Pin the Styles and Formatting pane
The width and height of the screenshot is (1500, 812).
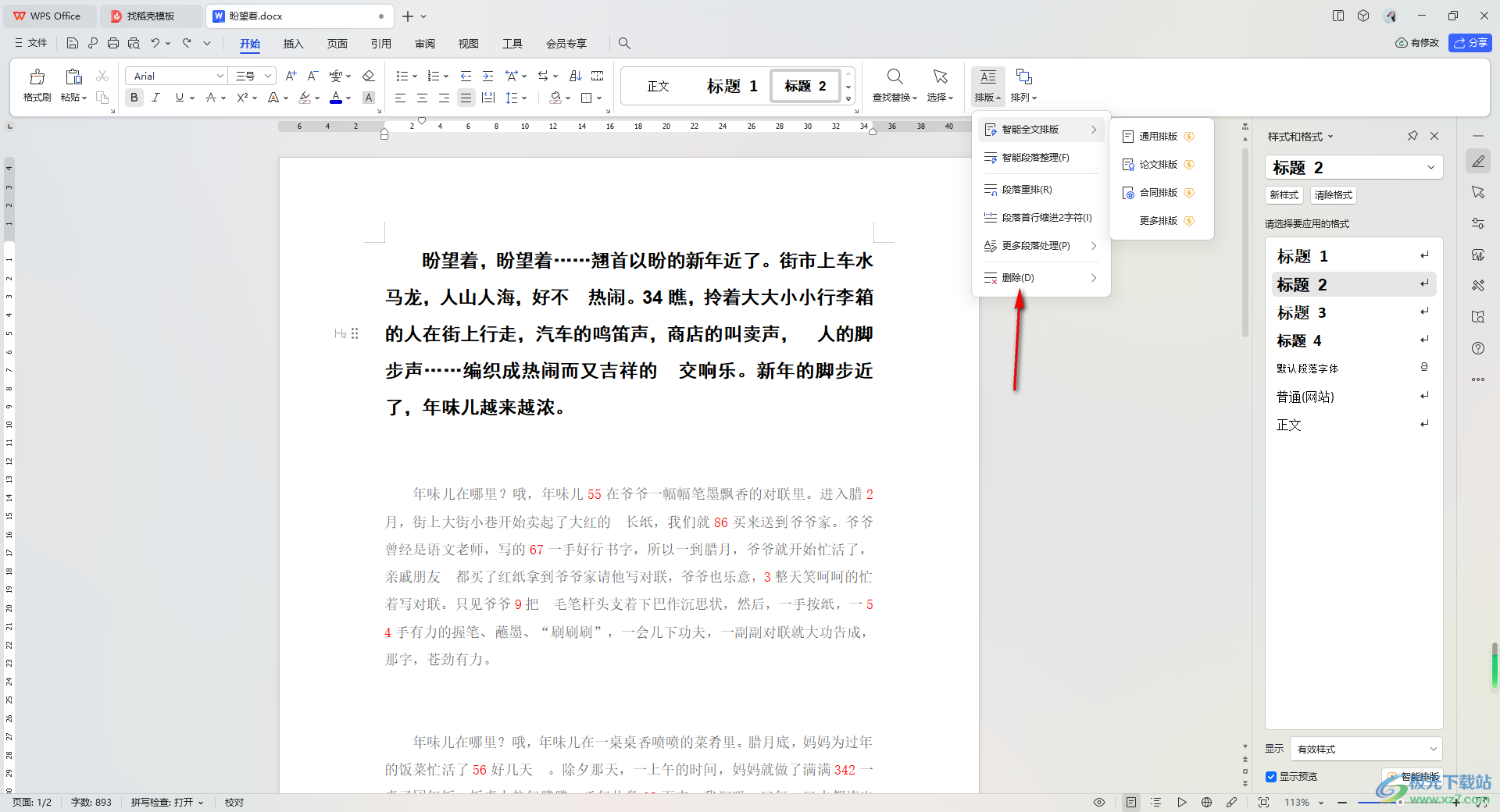[x=1412, y=136]
